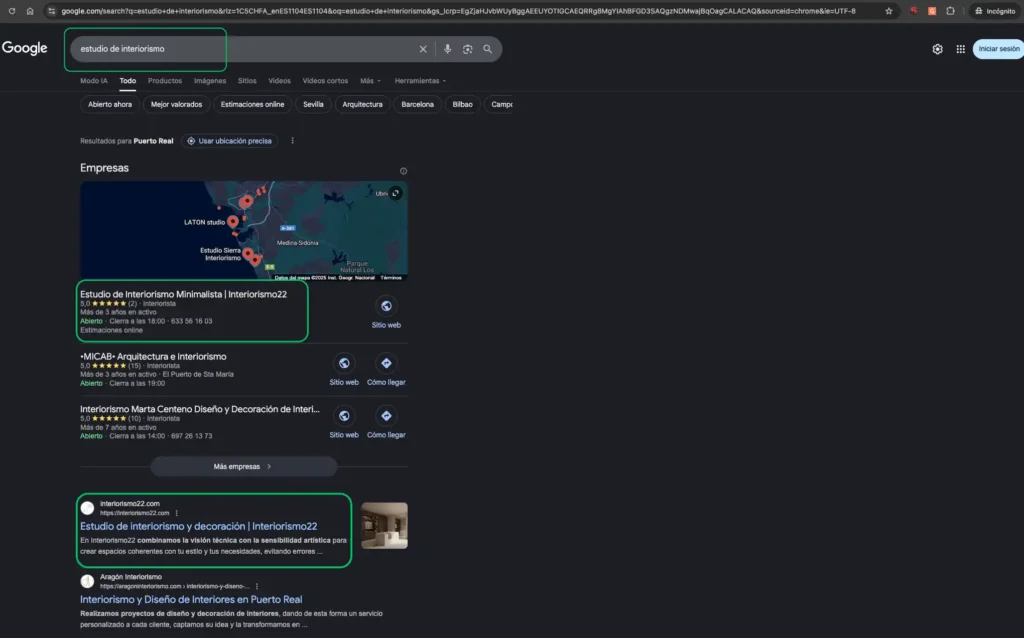The image size is (1024, 638).
Task: Click the Sitio web icon for MICAB
Action: click(344, 365)
